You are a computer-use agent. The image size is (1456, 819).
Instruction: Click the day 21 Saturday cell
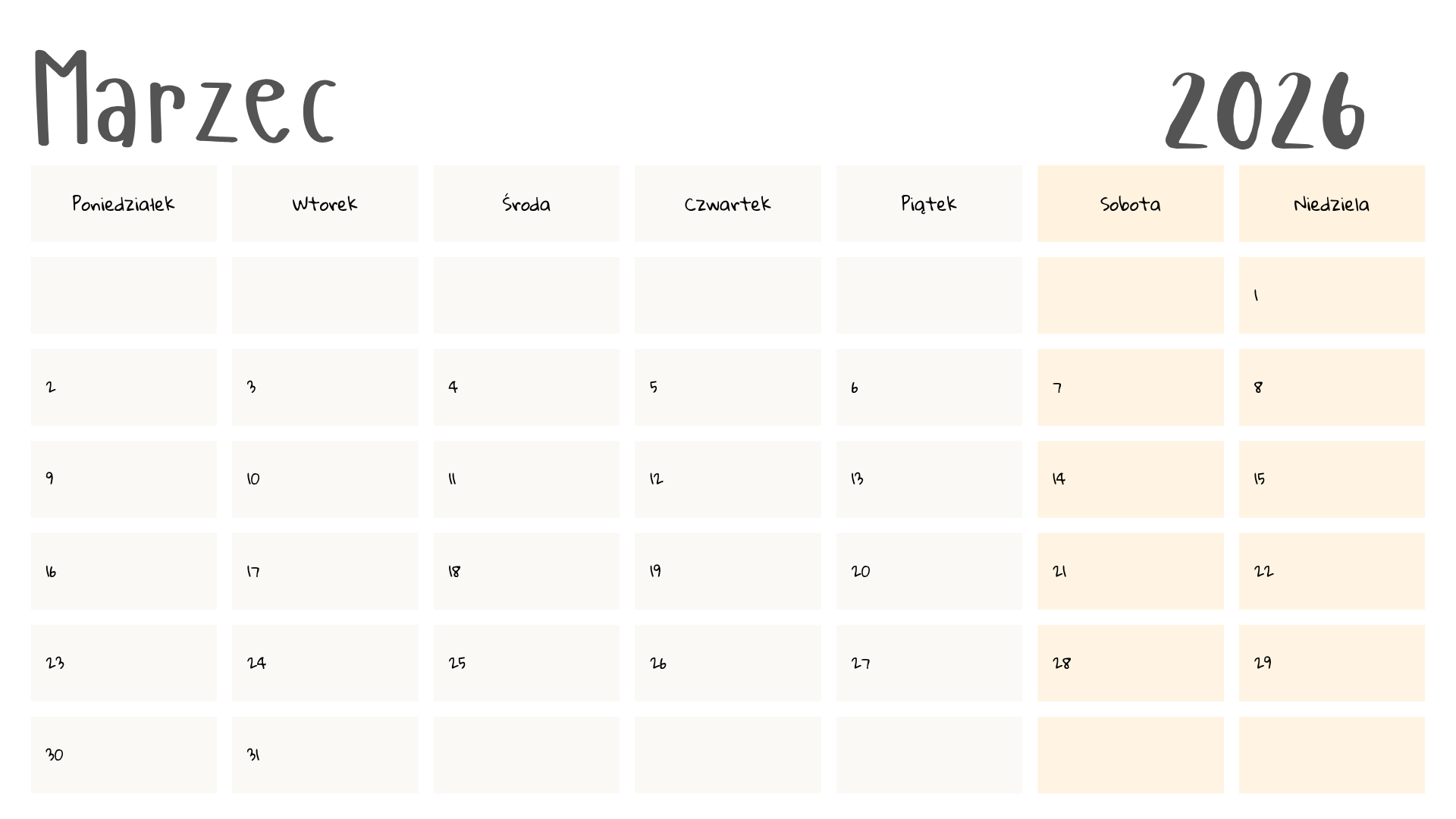coord(1130,571)
